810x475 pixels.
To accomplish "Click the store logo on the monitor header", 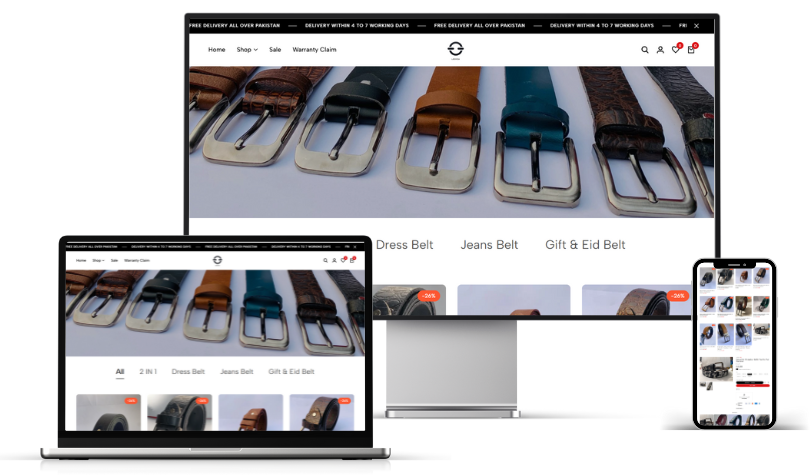I will (x=456, y=49).
